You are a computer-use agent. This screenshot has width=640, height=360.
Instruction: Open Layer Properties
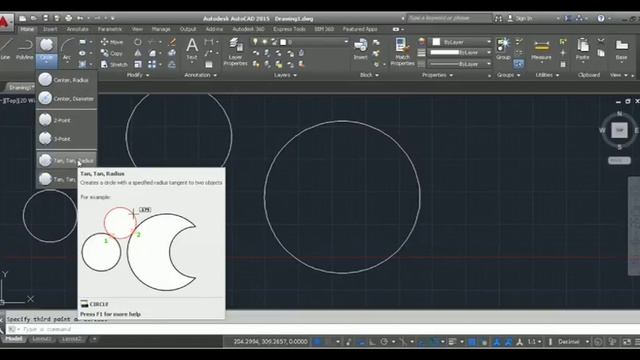coord(236,52)
